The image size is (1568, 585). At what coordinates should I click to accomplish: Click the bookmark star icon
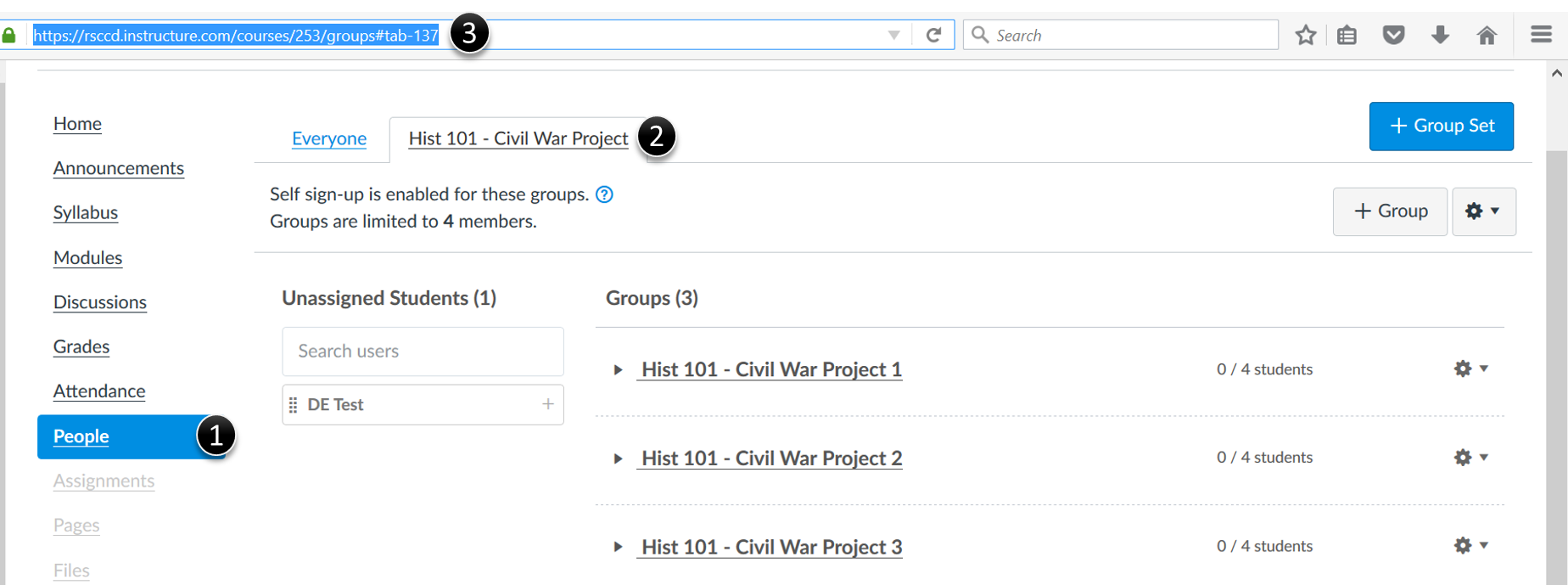pyautogui.click(x=1306, y=35)
